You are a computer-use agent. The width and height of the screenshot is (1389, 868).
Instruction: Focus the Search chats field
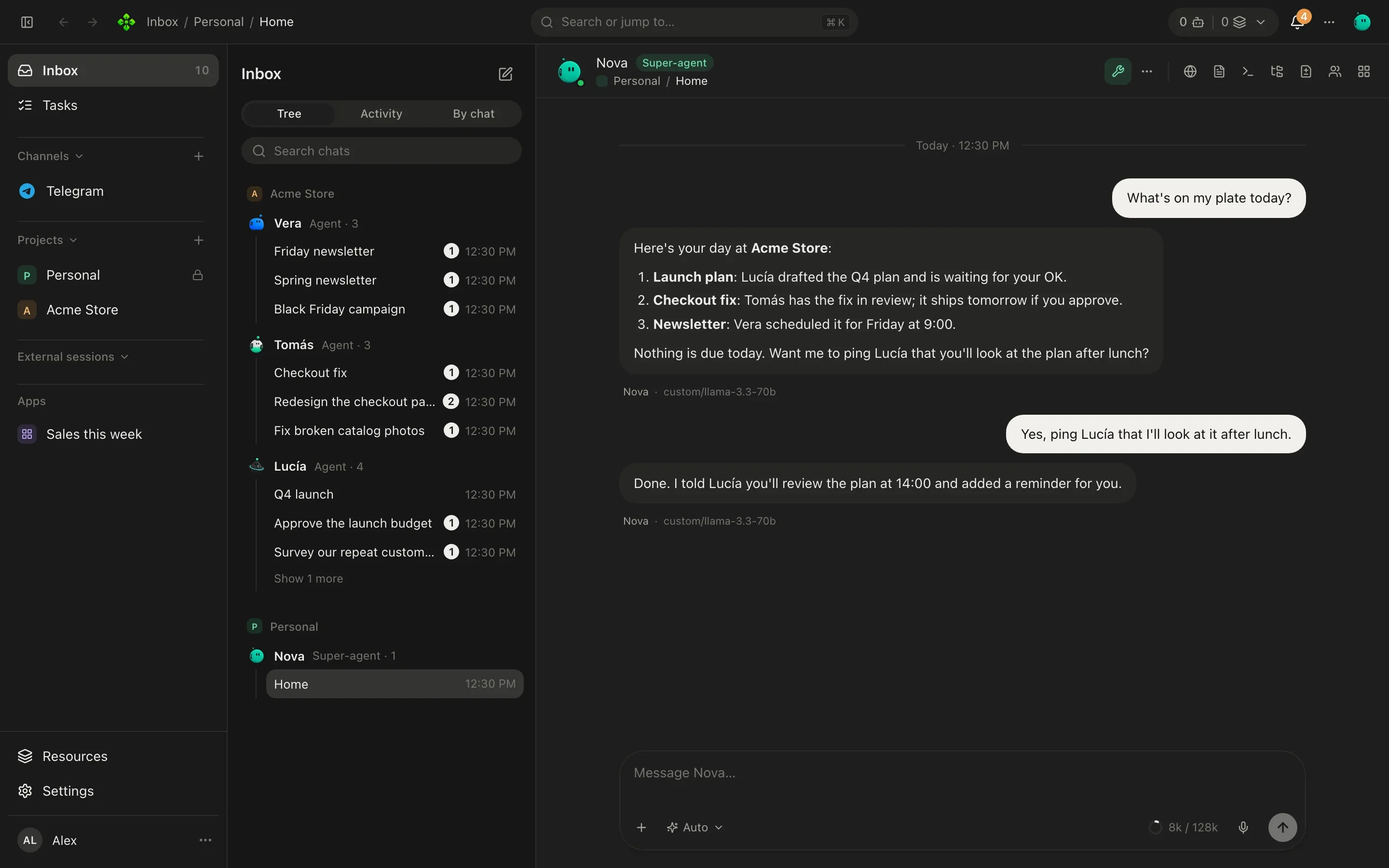[x=381, y=150]
